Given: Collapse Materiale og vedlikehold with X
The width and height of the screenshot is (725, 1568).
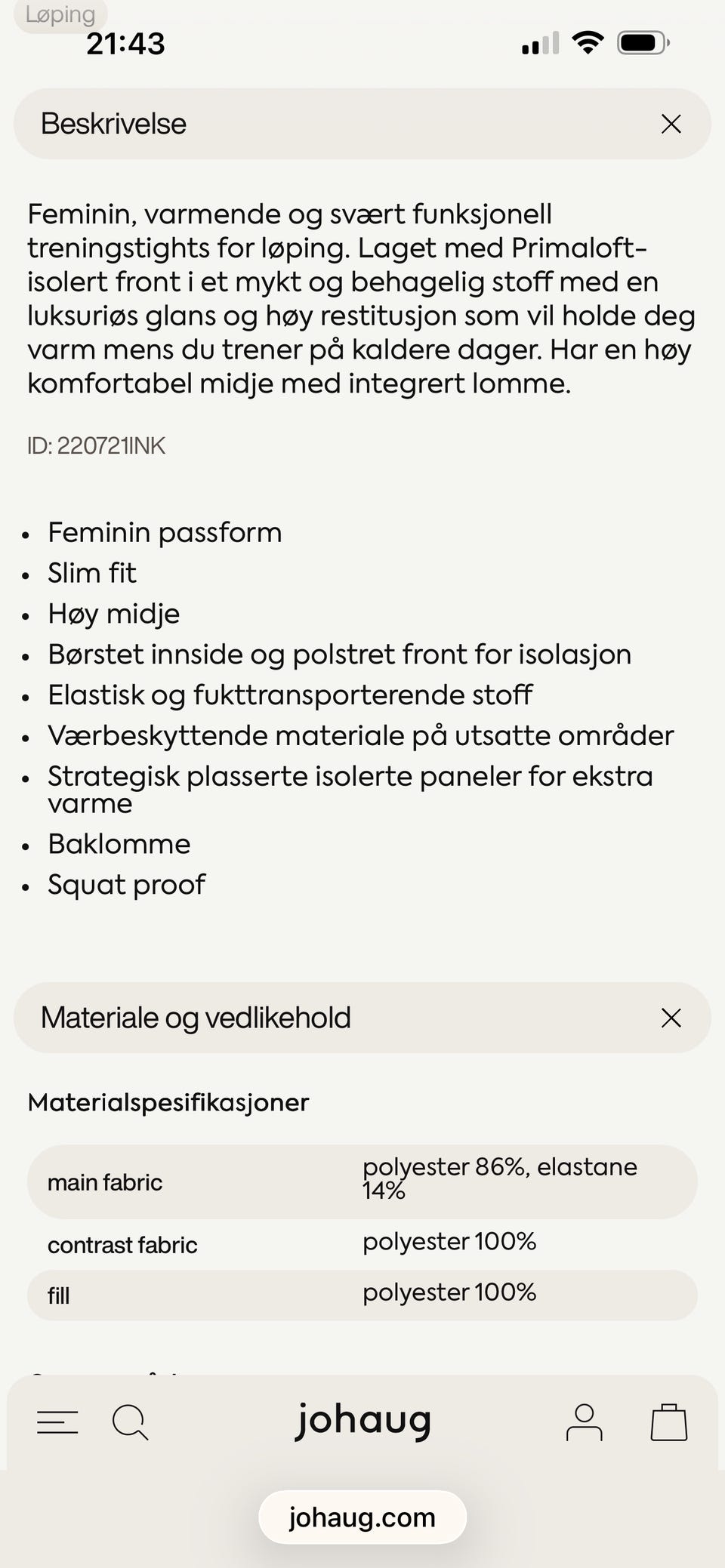Looking at the screenshot, I should 671,1018.
